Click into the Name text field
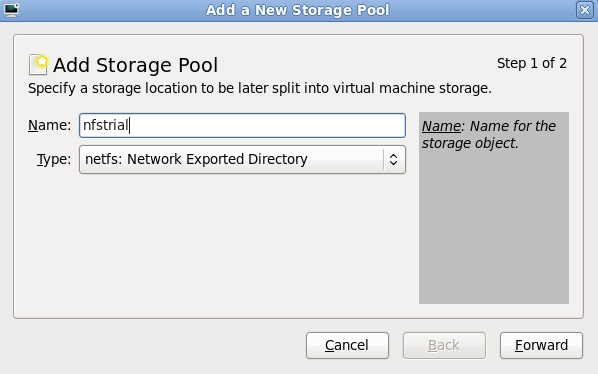This screenshot has height=374, width=598. point(242,125)
